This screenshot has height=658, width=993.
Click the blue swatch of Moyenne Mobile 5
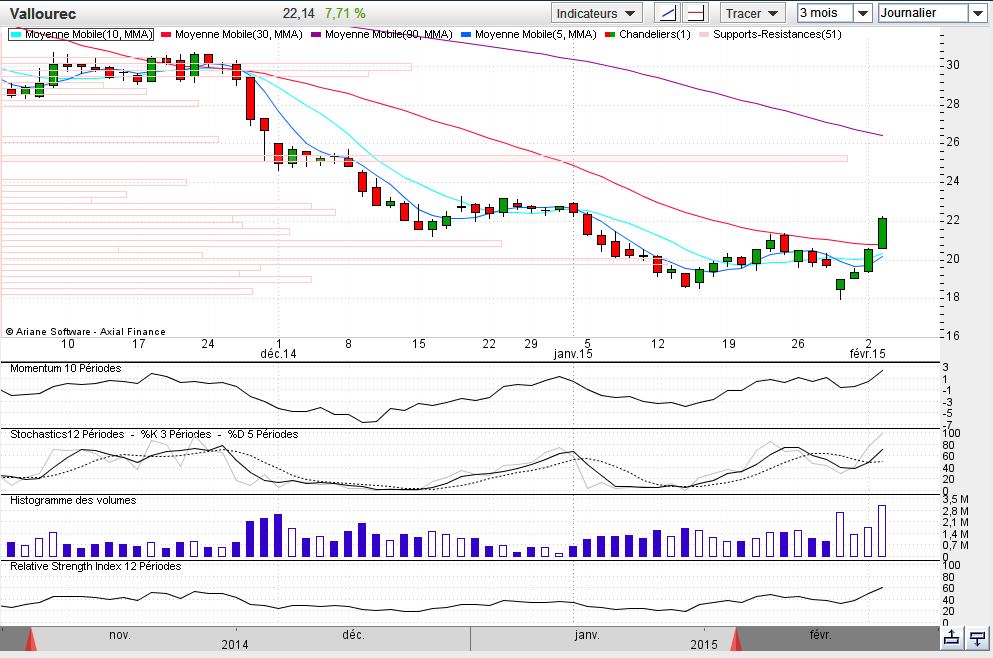(x=466, y=35)
